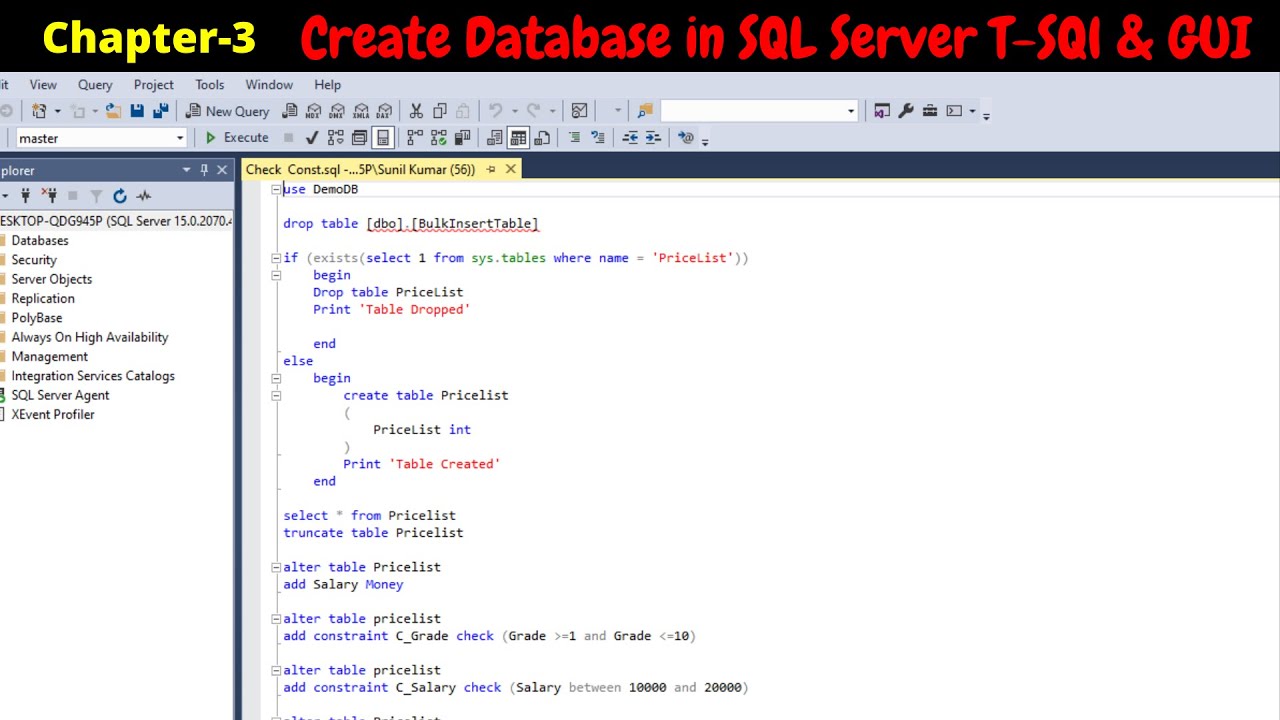This screenshot has width=1280, height=720.
Task: Click the DMX query icon
Action: 337,111
